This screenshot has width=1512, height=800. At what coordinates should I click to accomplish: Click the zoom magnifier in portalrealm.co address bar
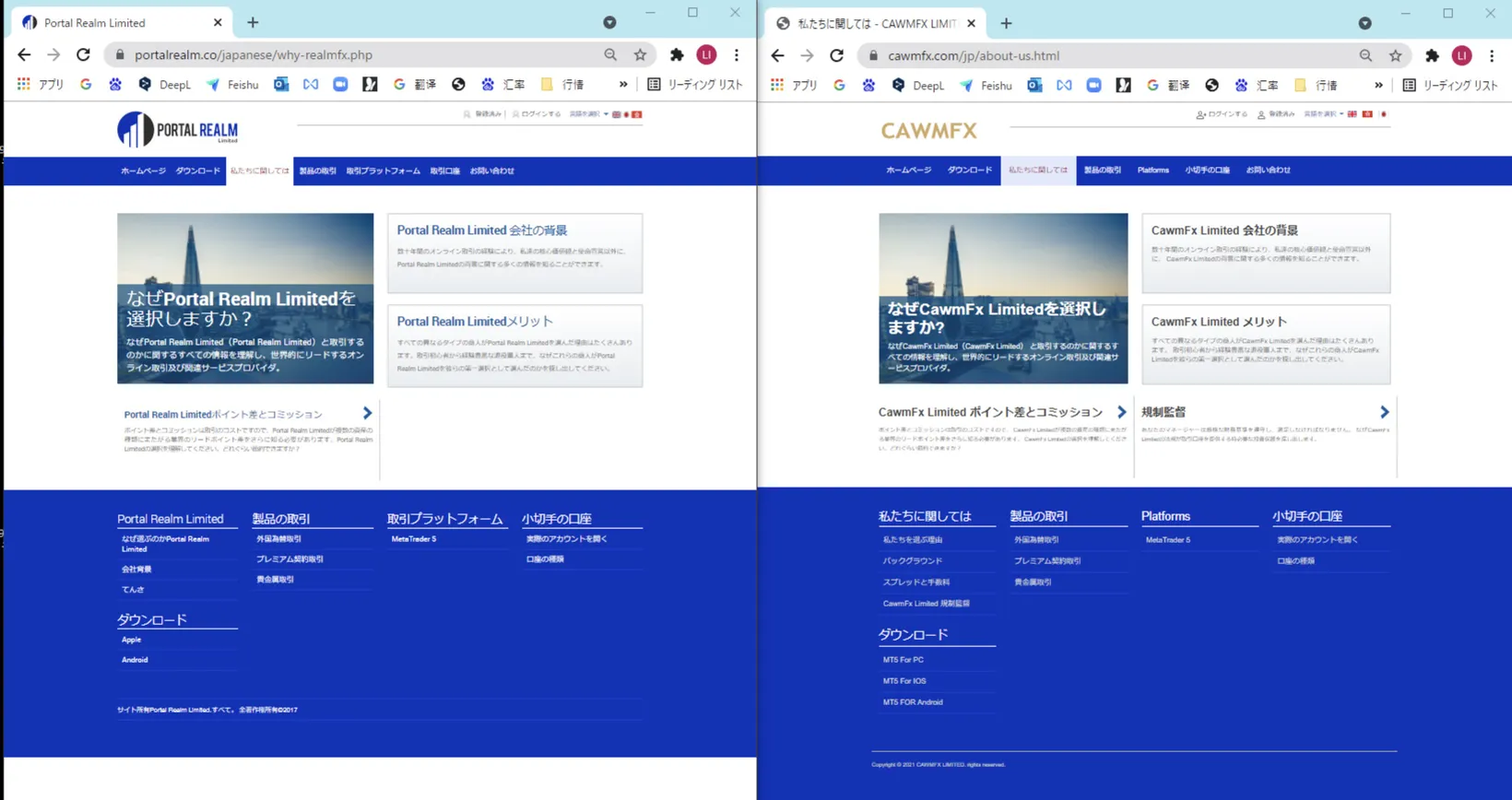610,55
